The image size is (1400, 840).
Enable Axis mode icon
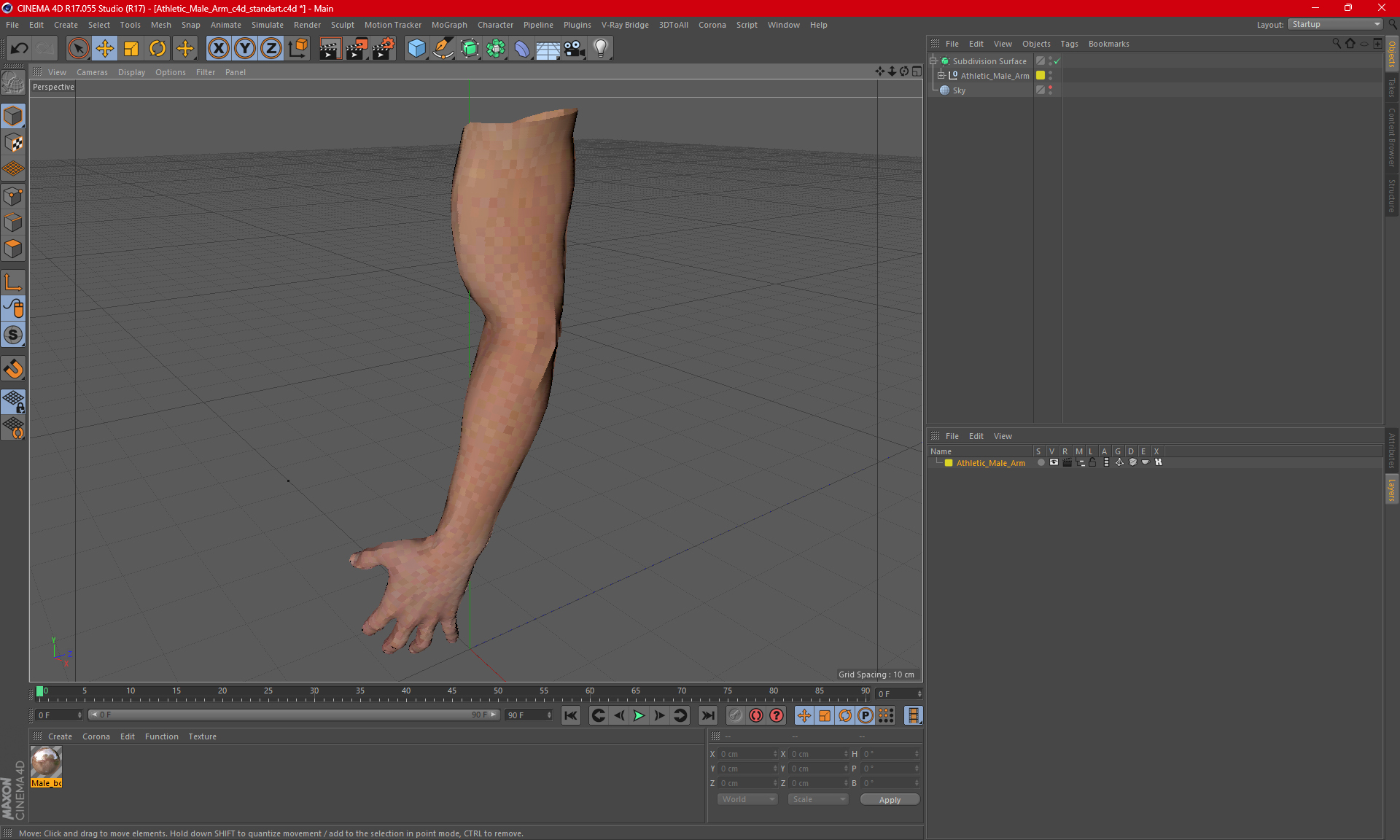click(13, 282)
